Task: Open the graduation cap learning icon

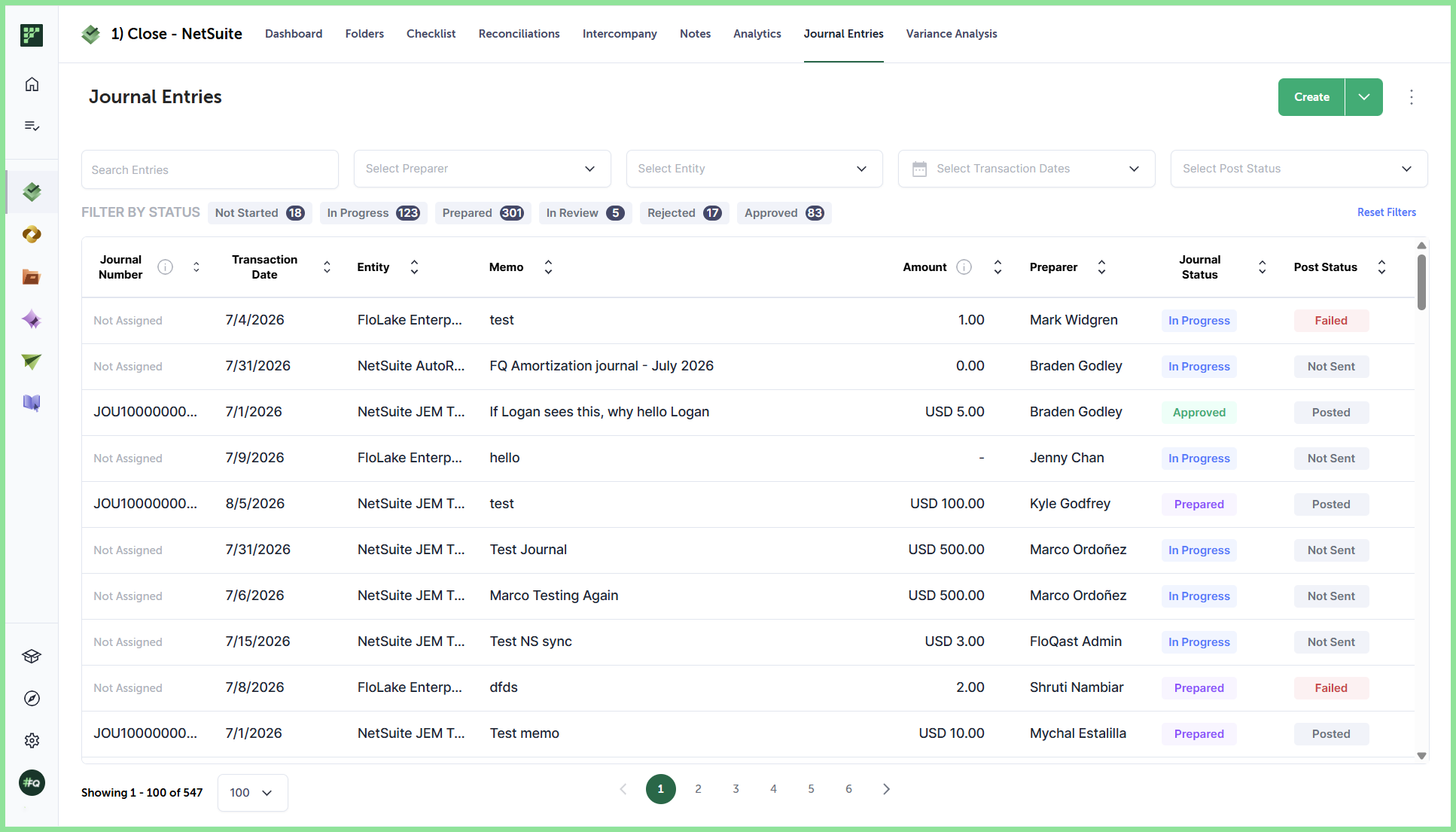Action: [32, 657]
